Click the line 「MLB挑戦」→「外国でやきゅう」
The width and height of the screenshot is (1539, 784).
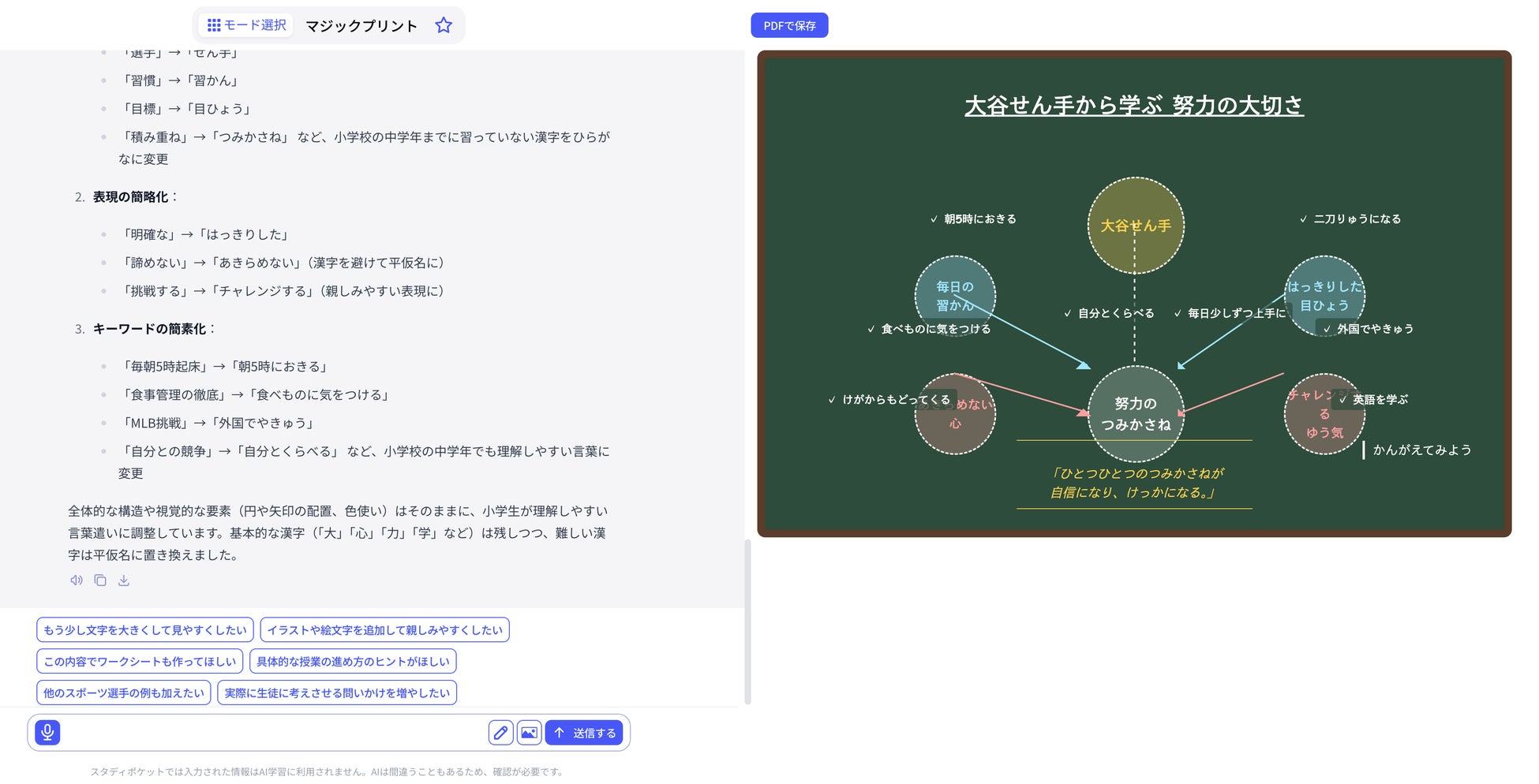click(x=217, y=424)
